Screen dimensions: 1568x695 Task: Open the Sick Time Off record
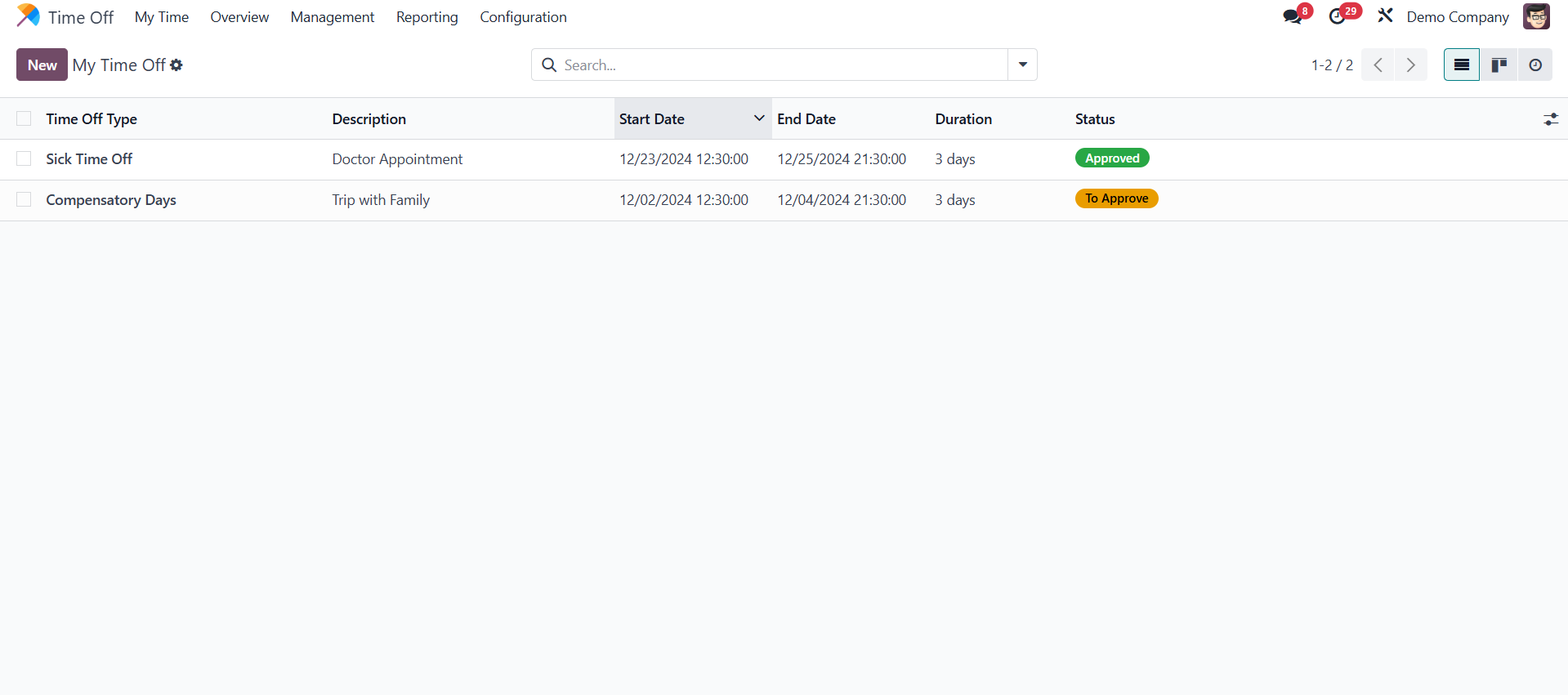(89, 159)
